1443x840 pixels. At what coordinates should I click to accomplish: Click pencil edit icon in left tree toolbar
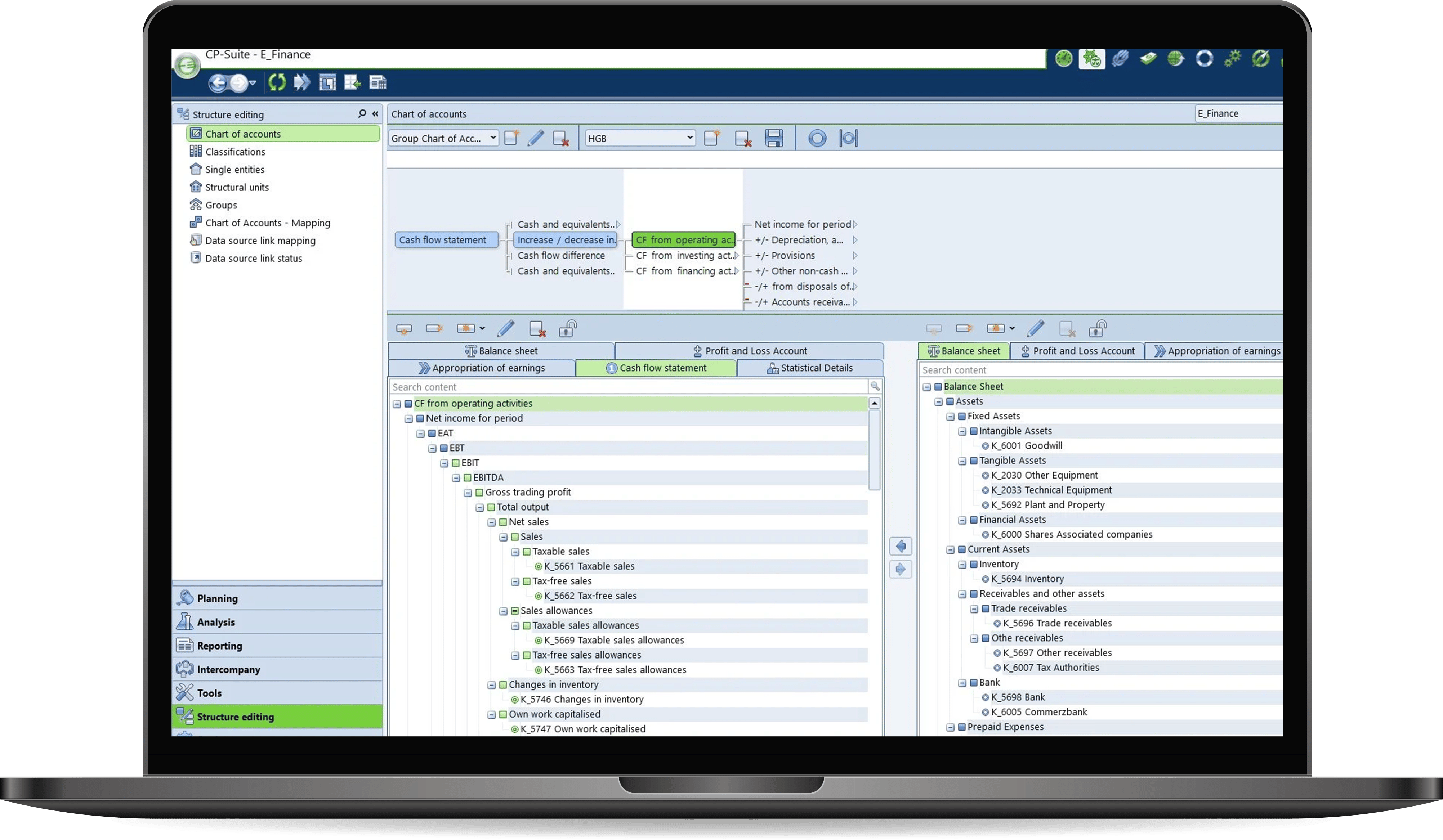(x=506, y=328)
